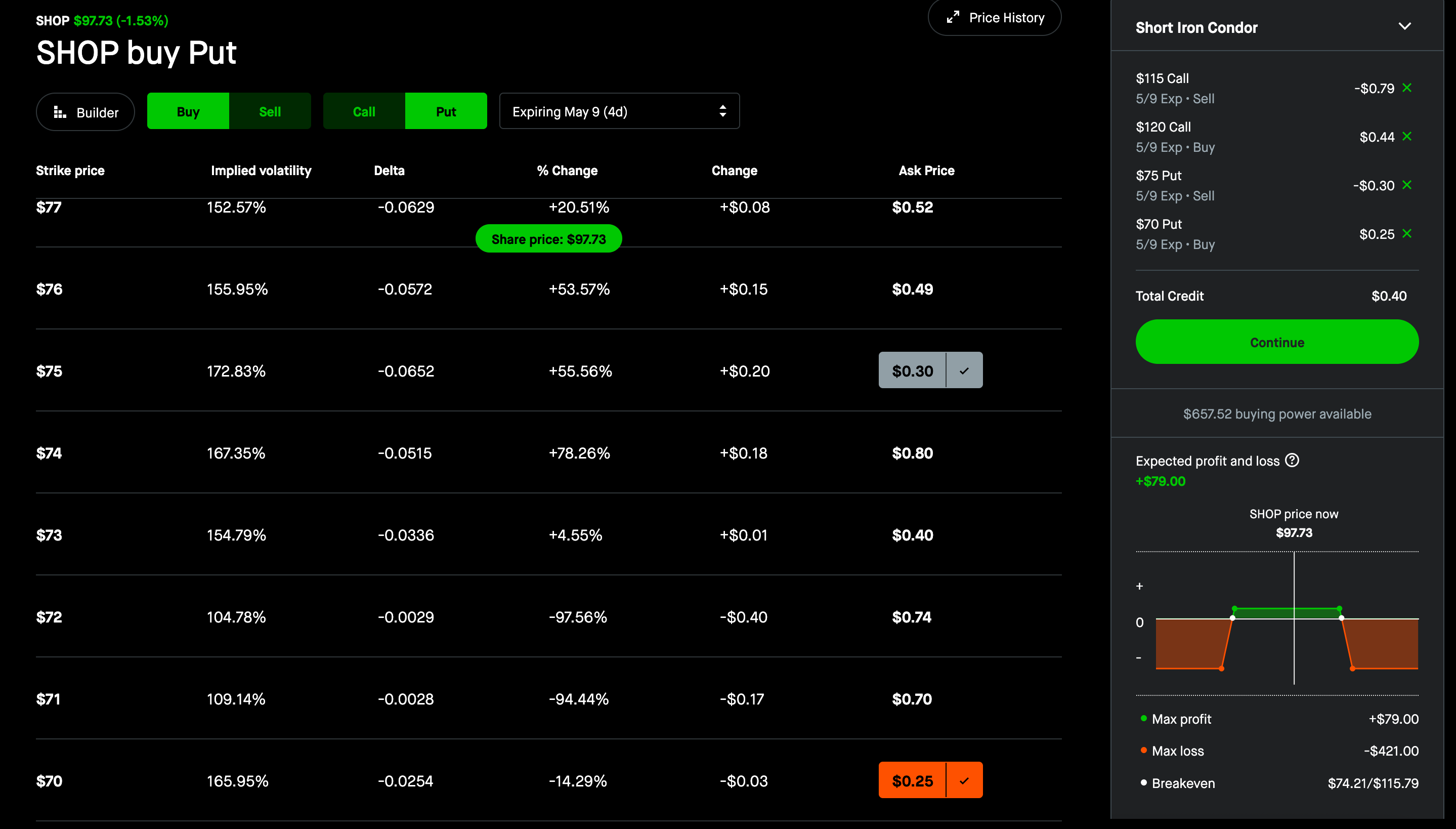Remove the $75 Put leg
1456x829 pixels.
pyautogui.click(x=1407, y=185)
